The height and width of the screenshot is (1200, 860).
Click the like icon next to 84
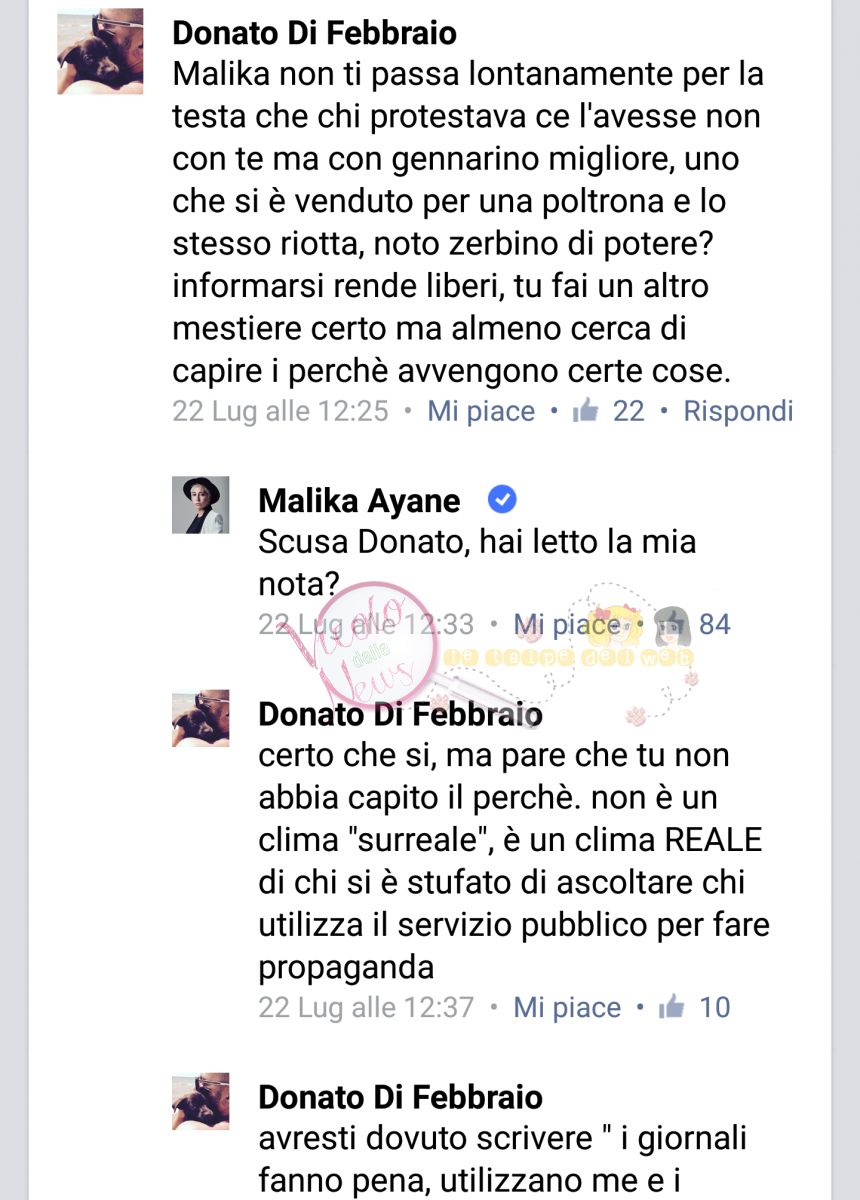coord(671,626)
